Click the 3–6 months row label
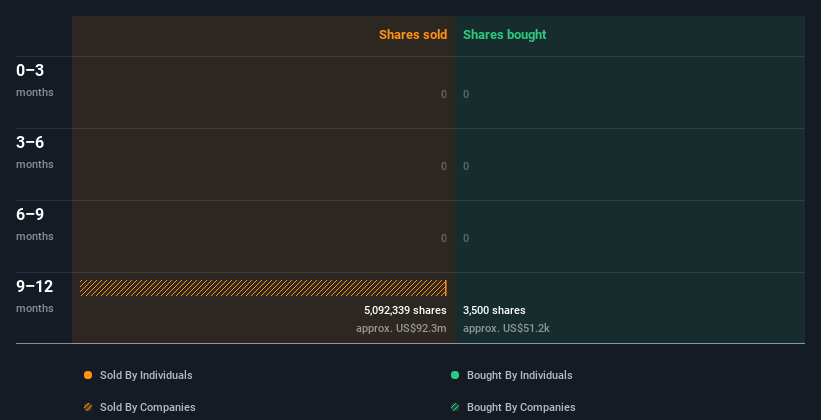The height and width of the screenshot is (420, 821). coord(35,152)
